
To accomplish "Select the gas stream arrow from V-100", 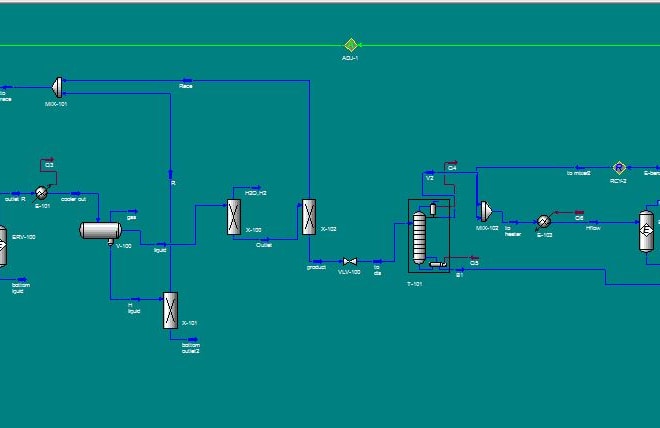I will coord(133,211).
